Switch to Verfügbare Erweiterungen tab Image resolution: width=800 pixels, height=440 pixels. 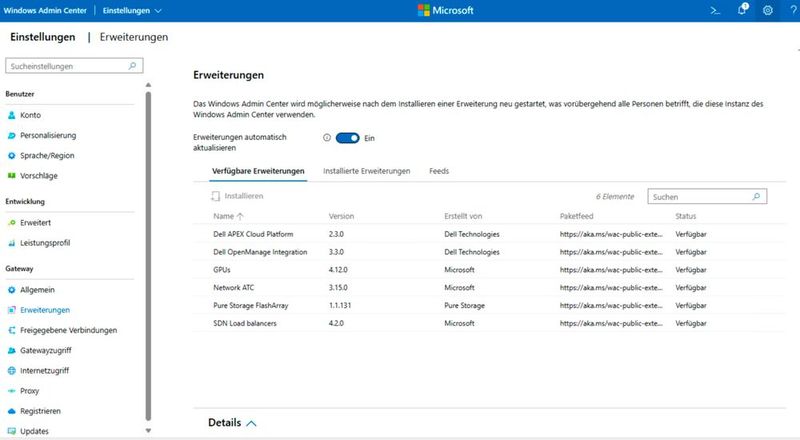(x=258, y=171)
